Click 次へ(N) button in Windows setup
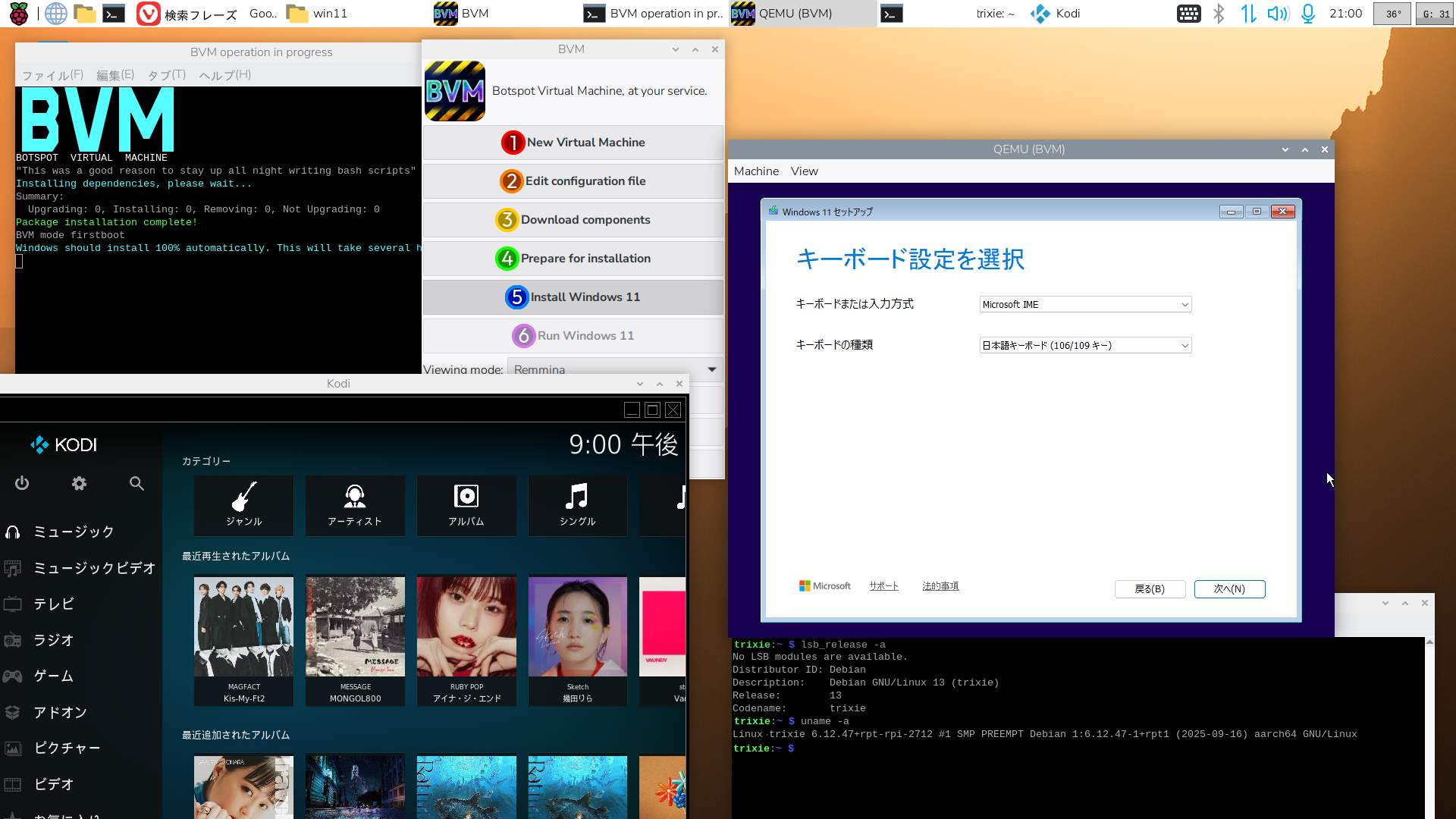Viewport: 1456px width, 819px height. coord(1229,588)
